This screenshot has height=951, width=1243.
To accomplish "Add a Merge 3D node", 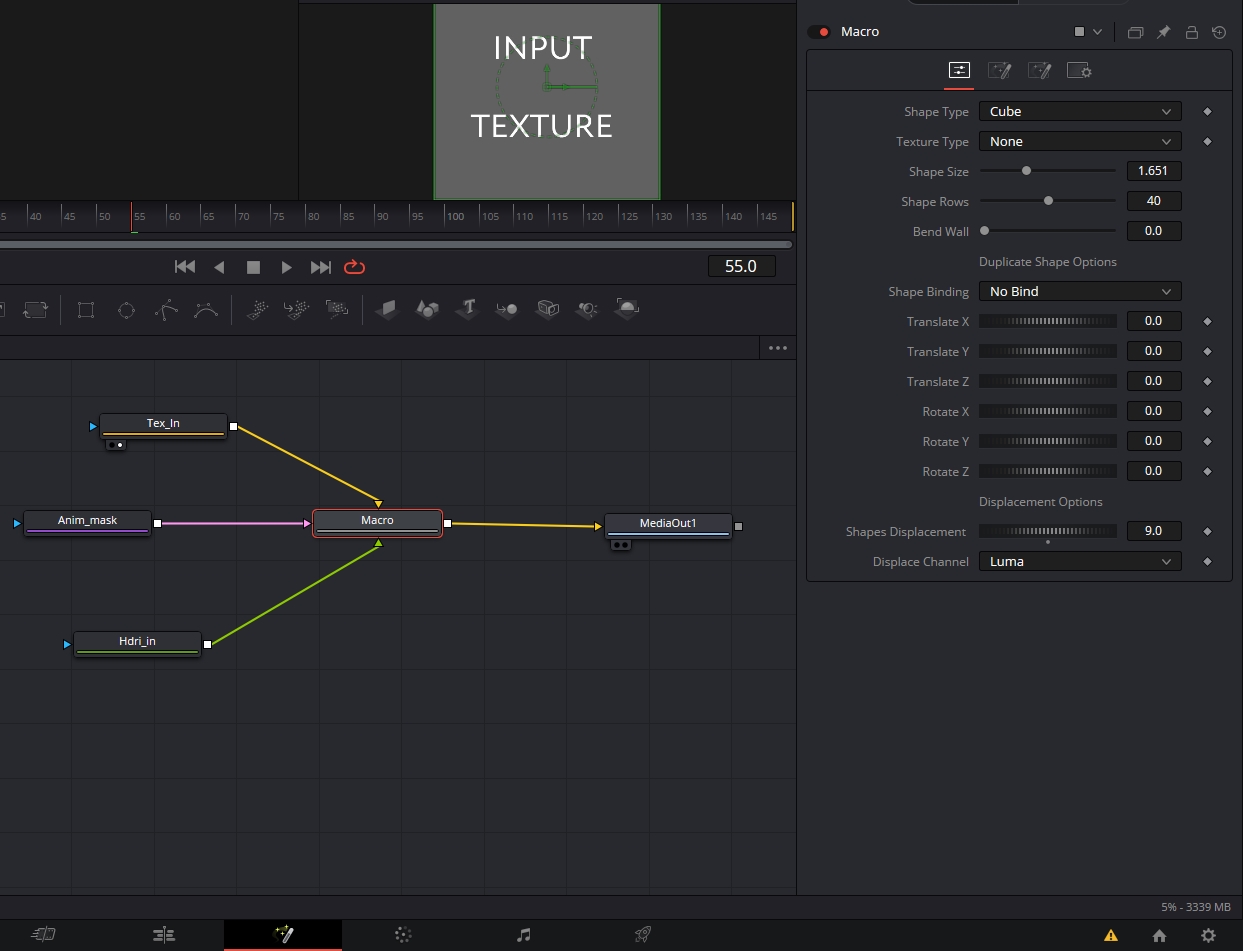I will click(x=507, y=309).
